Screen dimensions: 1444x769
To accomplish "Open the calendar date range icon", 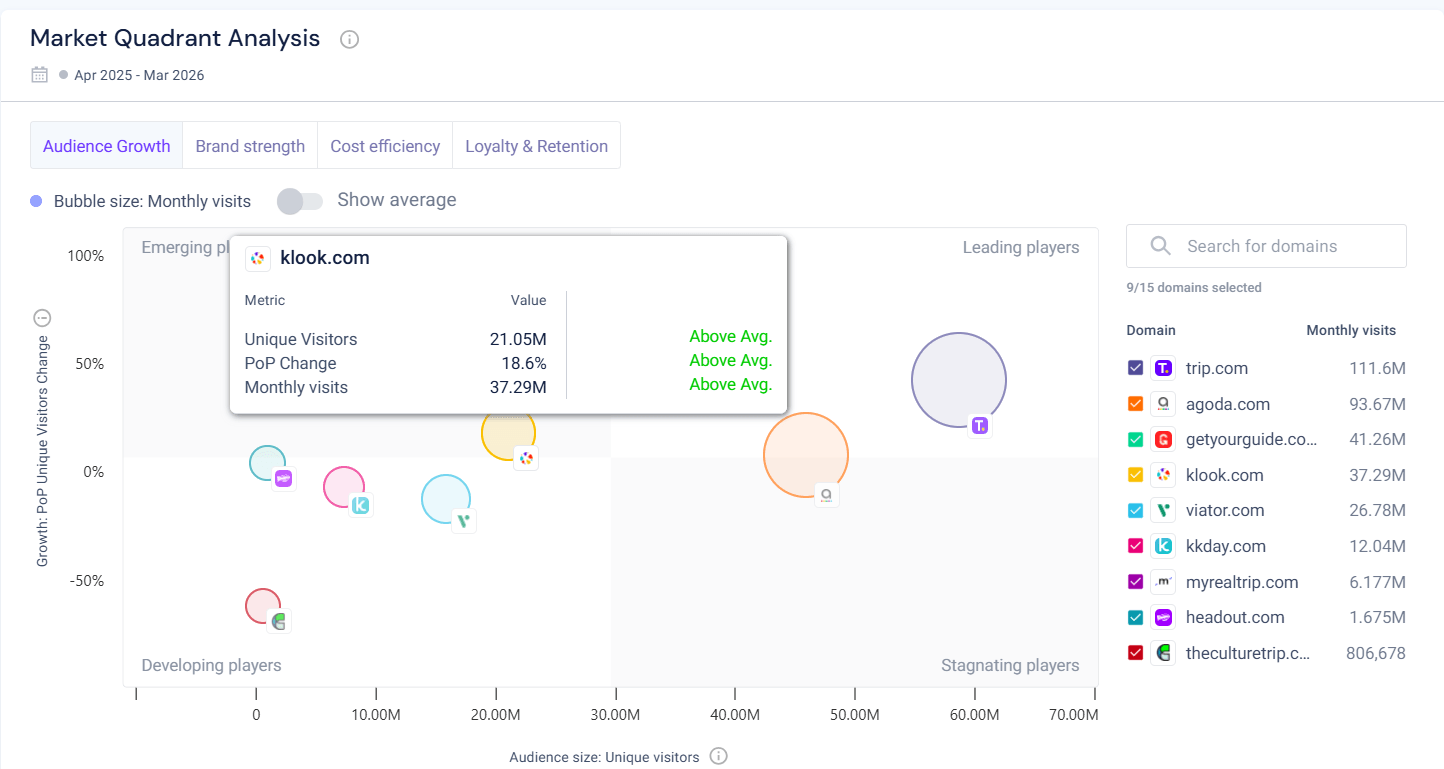I will click(x=40, y=74).
